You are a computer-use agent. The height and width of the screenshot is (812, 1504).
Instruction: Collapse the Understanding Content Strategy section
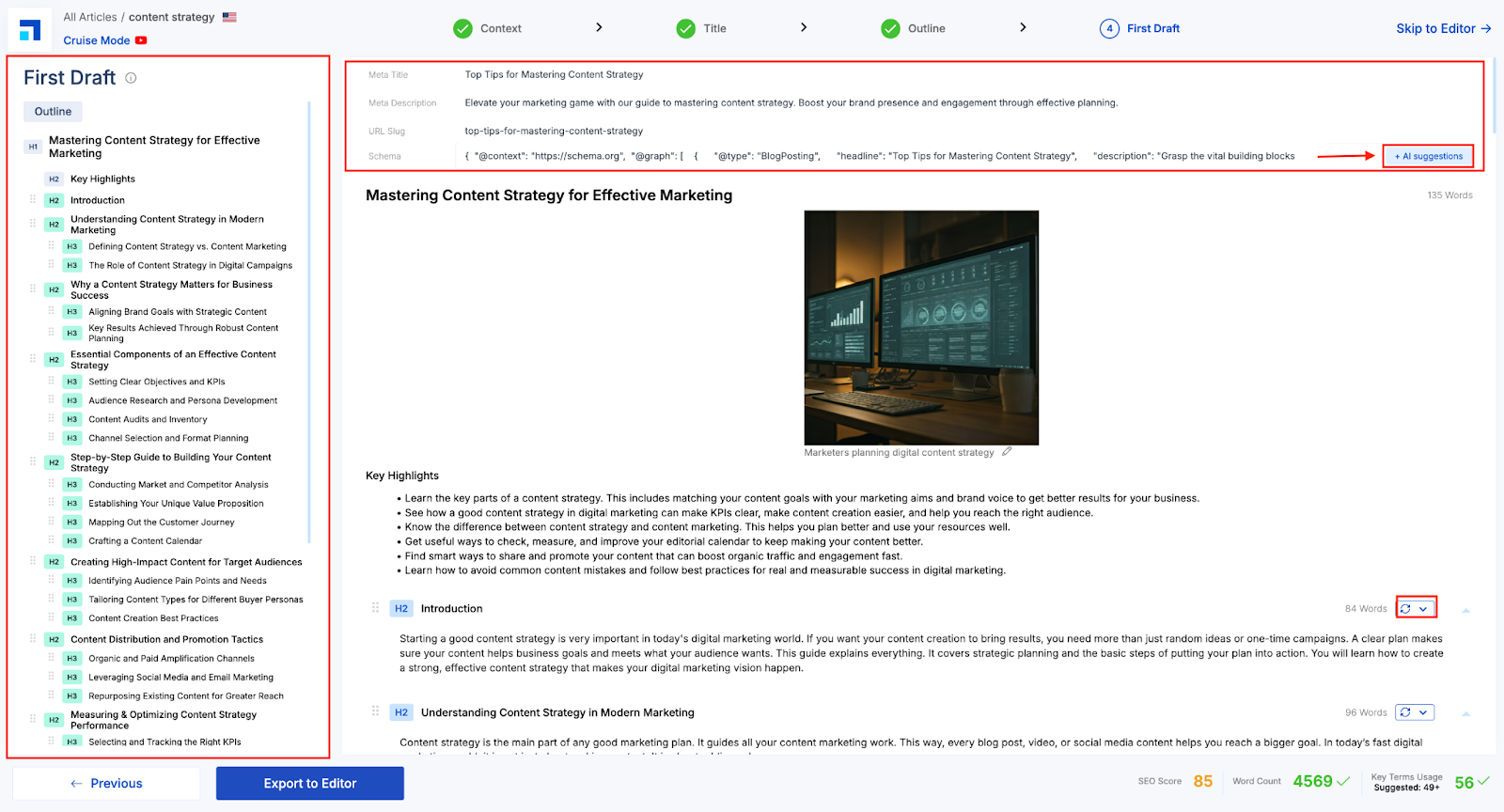pos(1465,713)
